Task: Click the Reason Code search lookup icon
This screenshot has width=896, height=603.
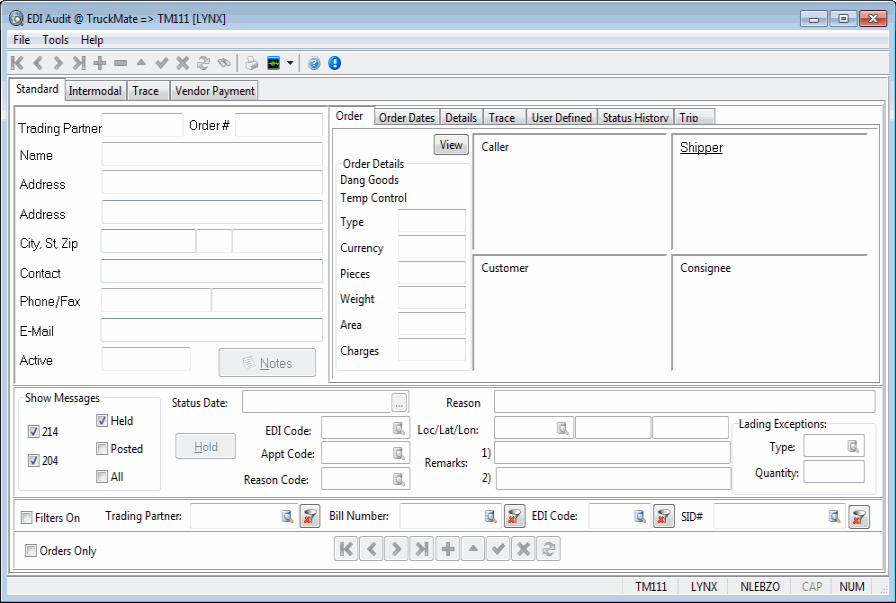Action: [x=399, y=479]
